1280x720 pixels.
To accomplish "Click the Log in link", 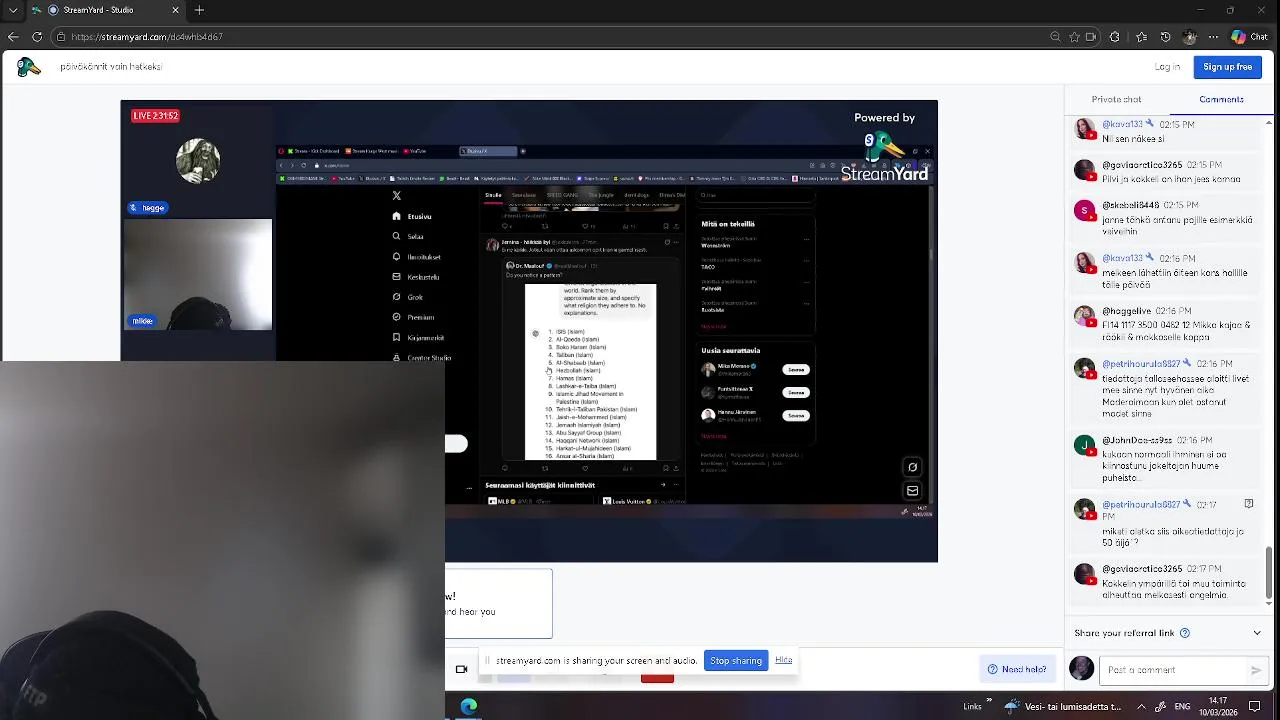I will [1167, 67].
